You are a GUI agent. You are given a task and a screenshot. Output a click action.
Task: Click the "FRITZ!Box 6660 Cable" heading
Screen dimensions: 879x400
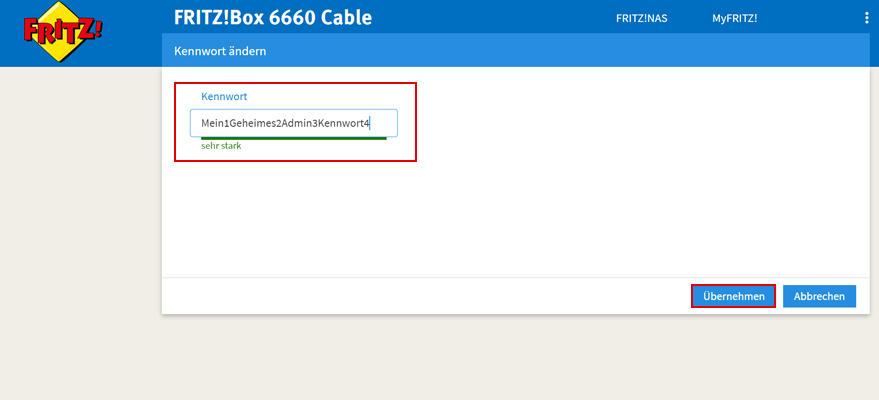pos(273,18)
